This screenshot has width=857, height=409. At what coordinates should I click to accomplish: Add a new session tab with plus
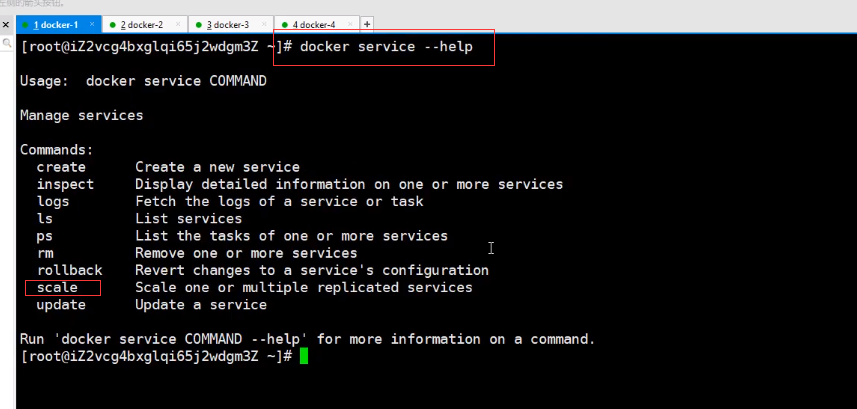point(367,24)
